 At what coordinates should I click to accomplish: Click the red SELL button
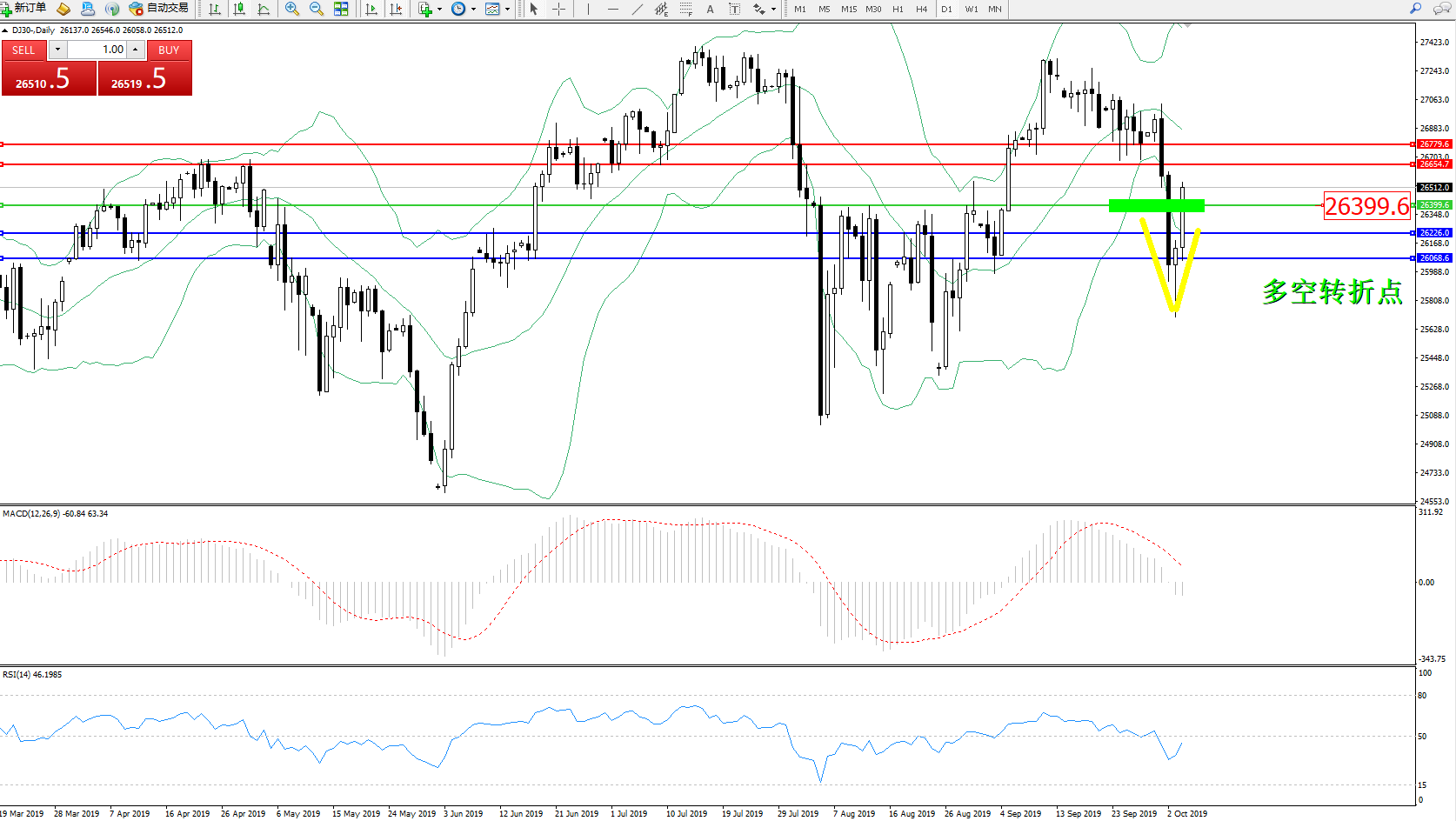pos(23,50)
